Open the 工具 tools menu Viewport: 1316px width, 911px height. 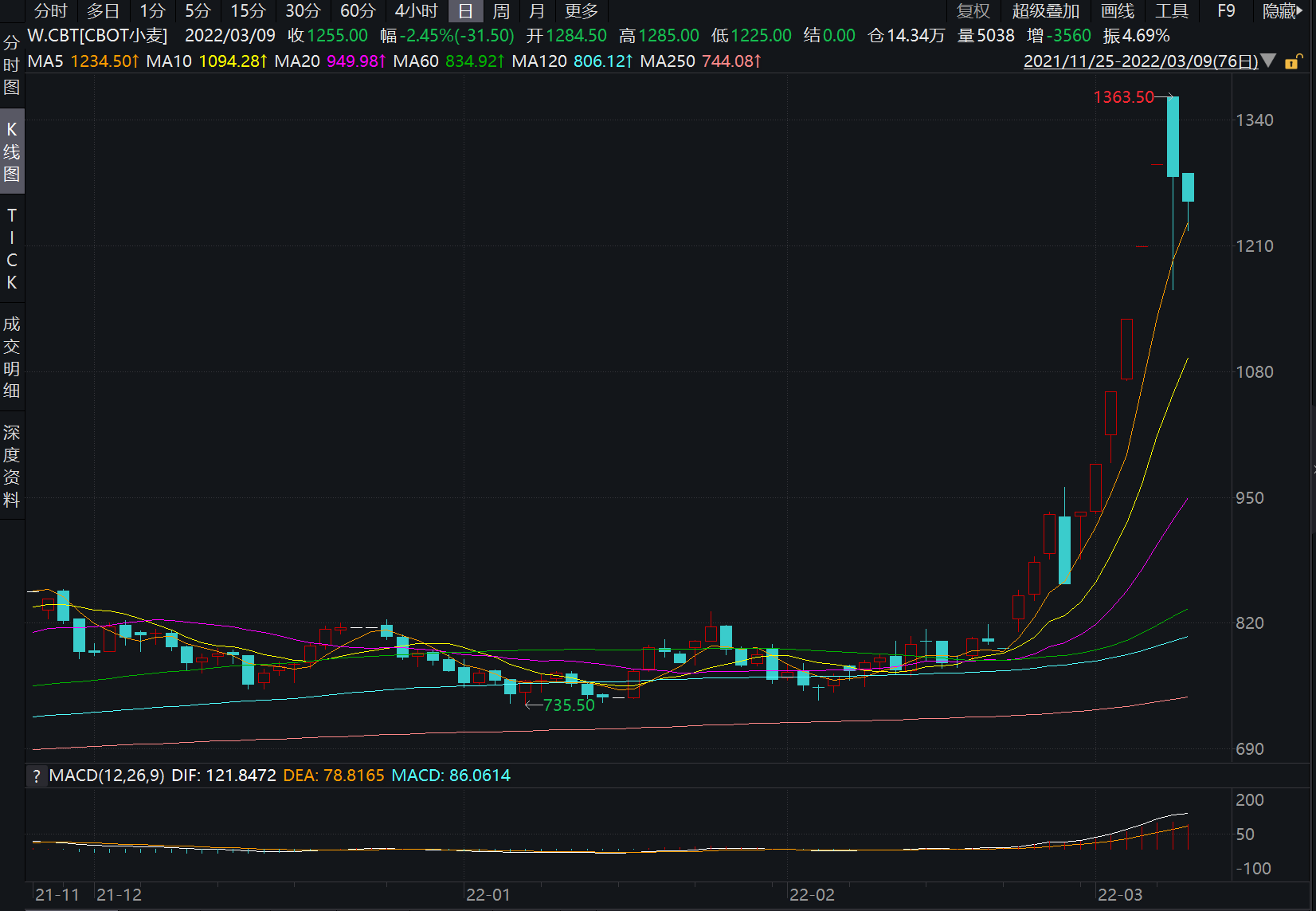[x=1171, y=11]
